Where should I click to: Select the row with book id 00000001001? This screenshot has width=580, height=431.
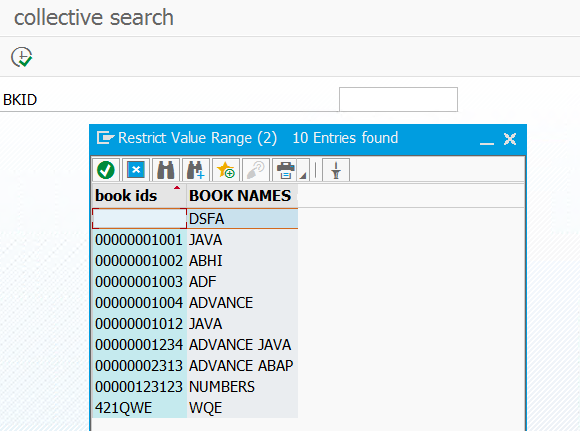click(x=195, y=240)
